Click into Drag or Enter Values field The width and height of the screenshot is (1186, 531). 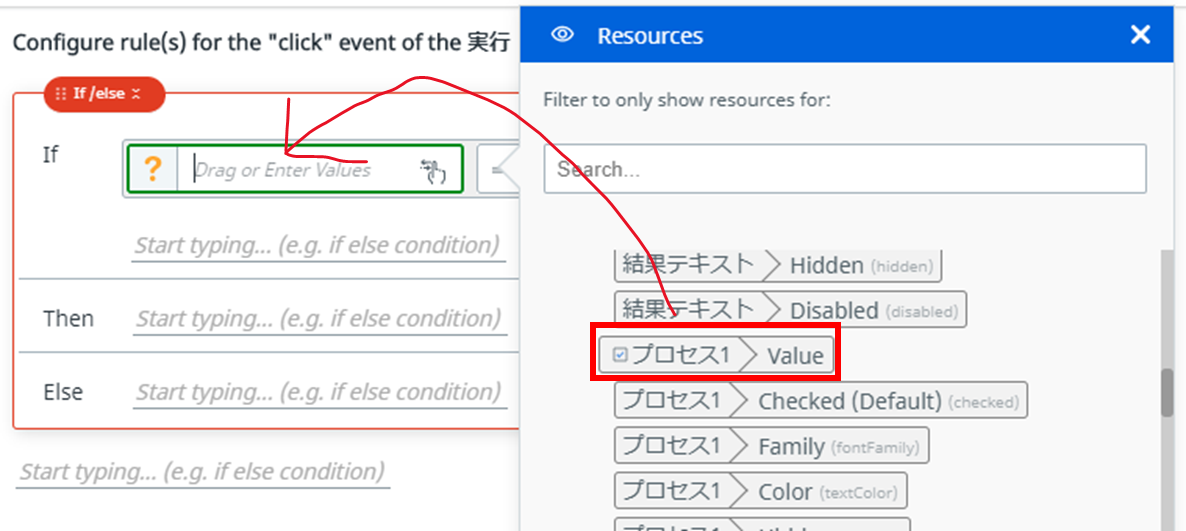click(300, 170)
